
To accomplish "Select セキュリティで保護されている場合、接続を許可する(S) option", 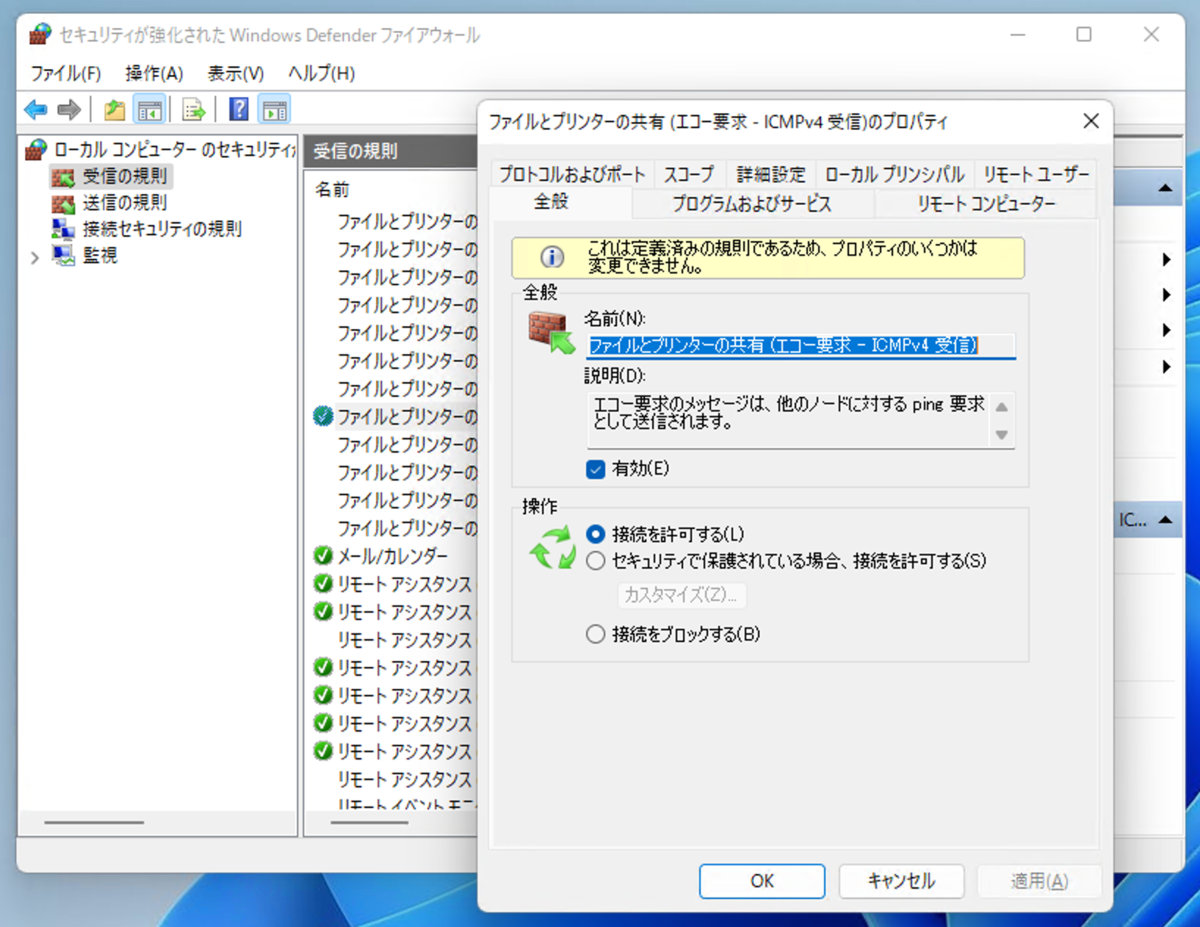I will click(x=596, y=561).
